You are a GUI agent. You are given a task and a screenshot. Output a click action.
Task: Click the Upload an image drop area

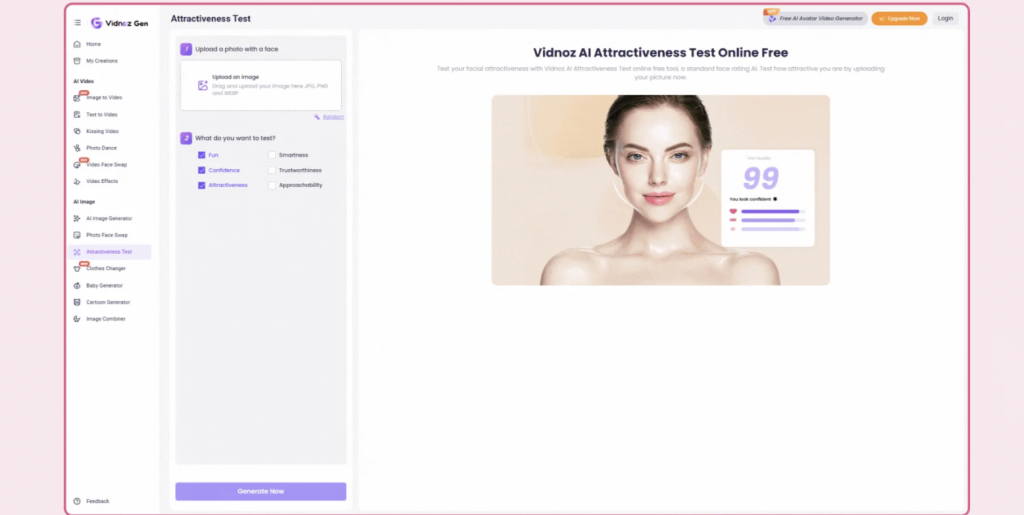click(x=261, y=85)
